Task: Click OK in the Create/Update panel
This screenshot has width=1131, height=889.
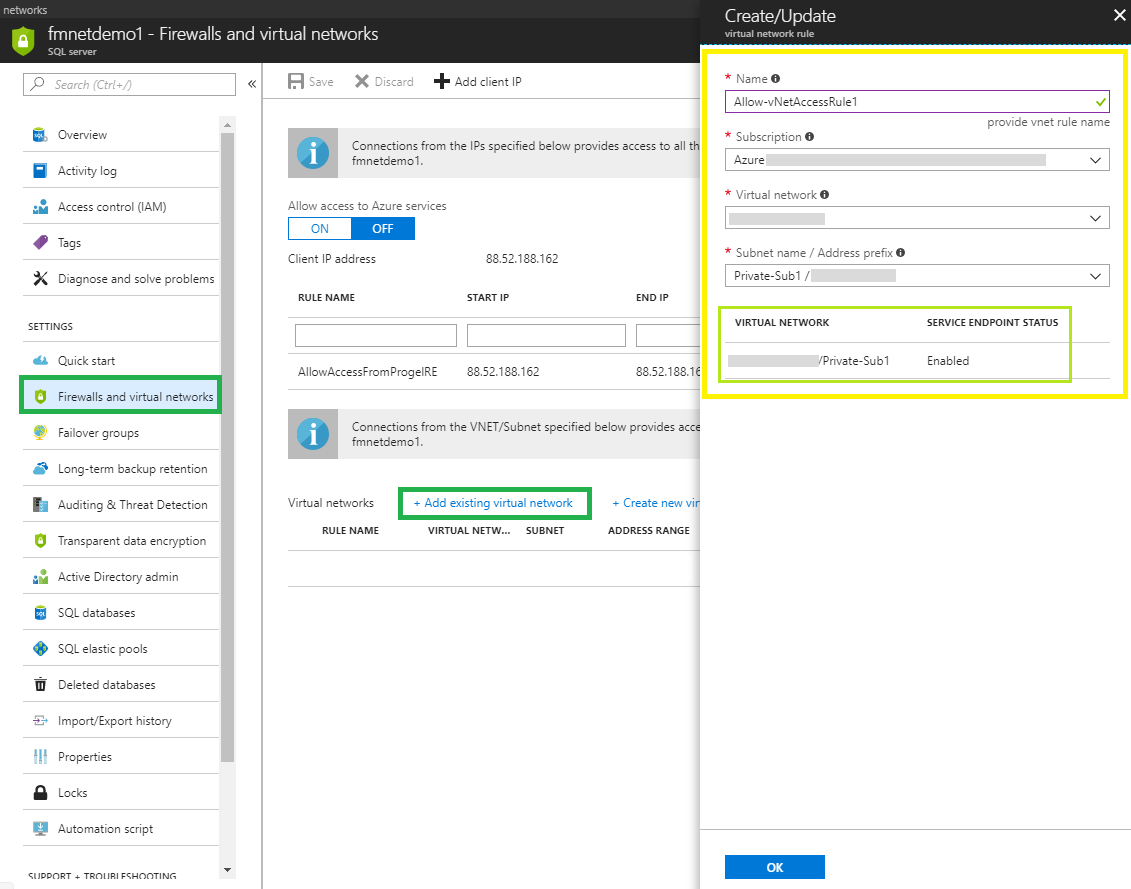Action: pos(775,867)
